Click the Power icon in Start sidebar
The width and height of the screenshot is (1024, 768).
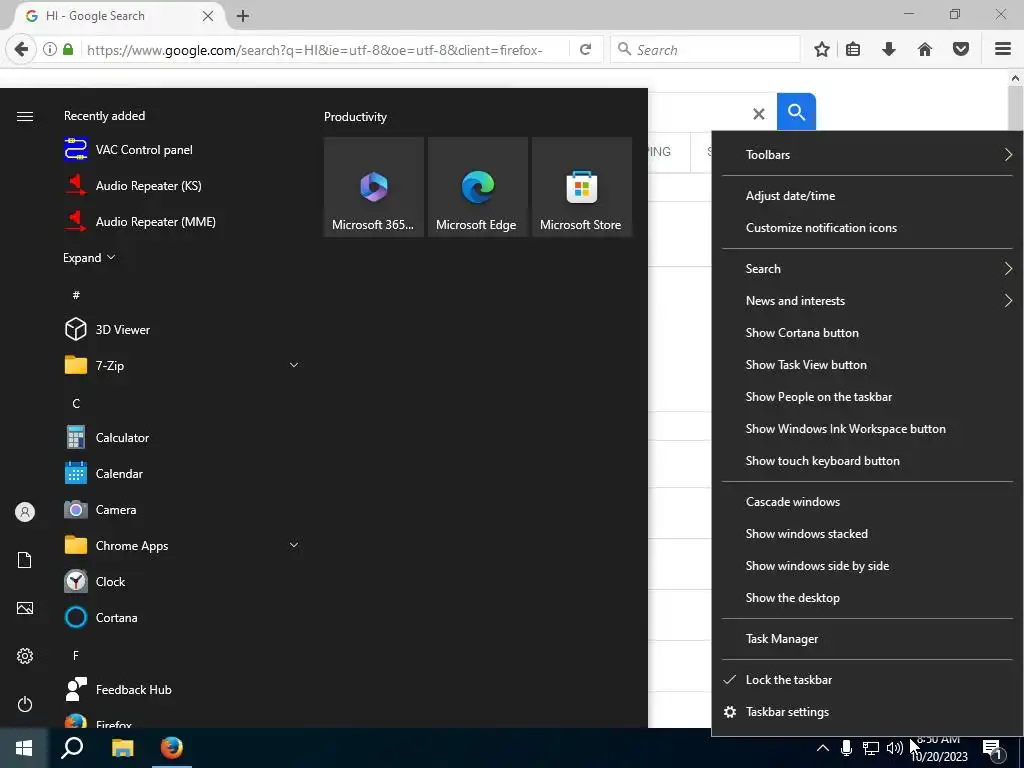(x=25, y=704)
